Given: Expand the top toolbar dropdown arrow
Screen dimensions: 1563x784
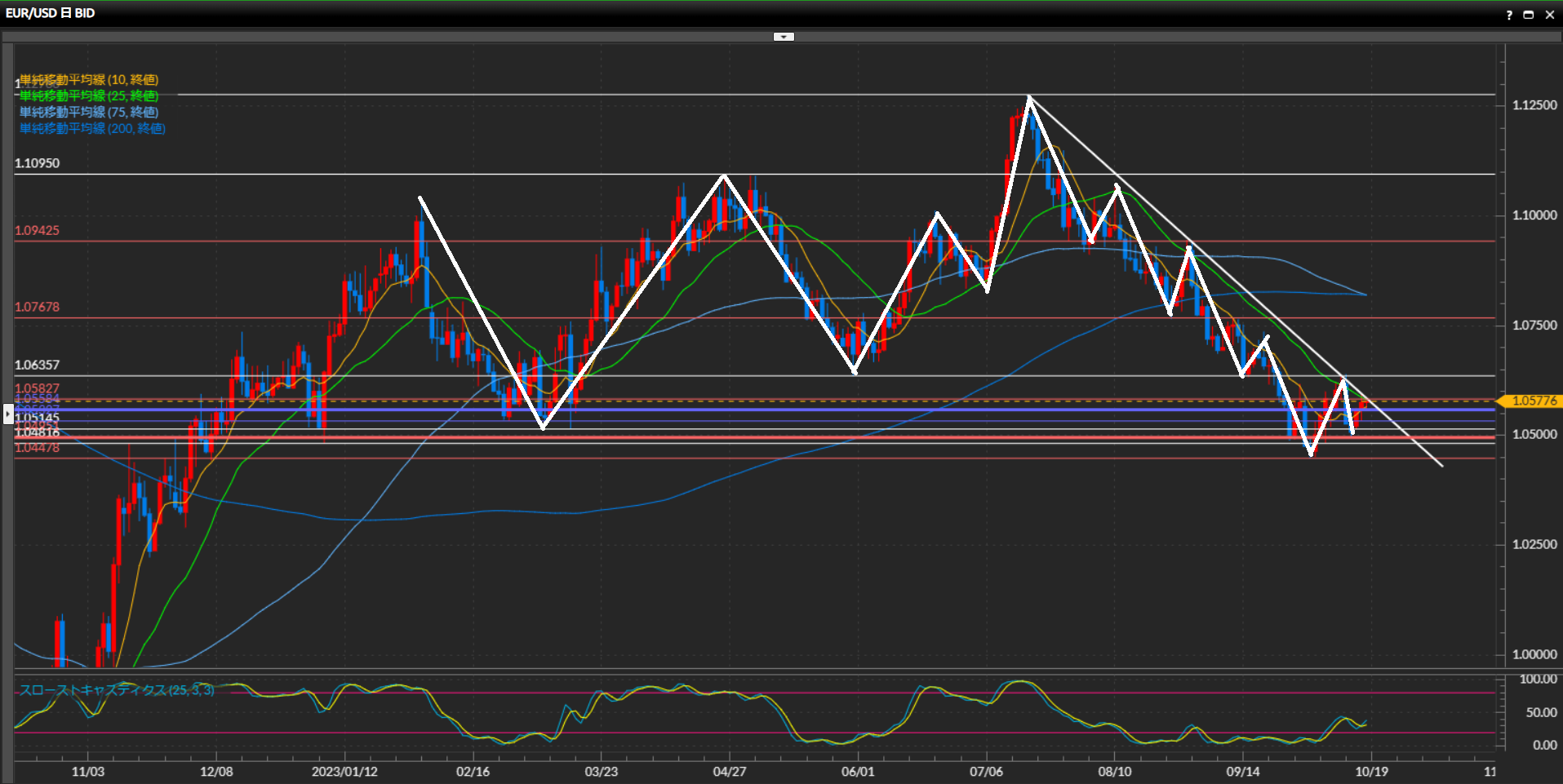Looking at the screenshot, I should 784,37.
